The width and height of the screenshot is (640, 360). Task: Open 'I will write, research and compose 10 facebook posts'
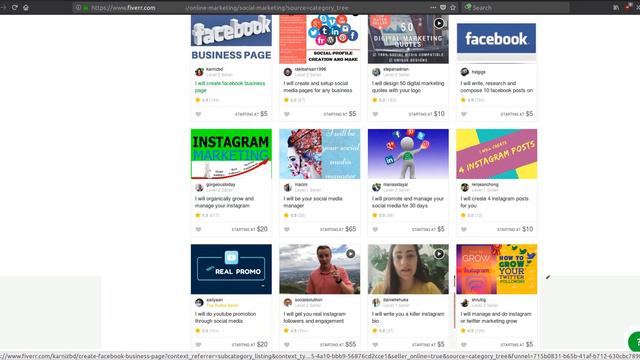pyautogui.click(x=497, y=87)
